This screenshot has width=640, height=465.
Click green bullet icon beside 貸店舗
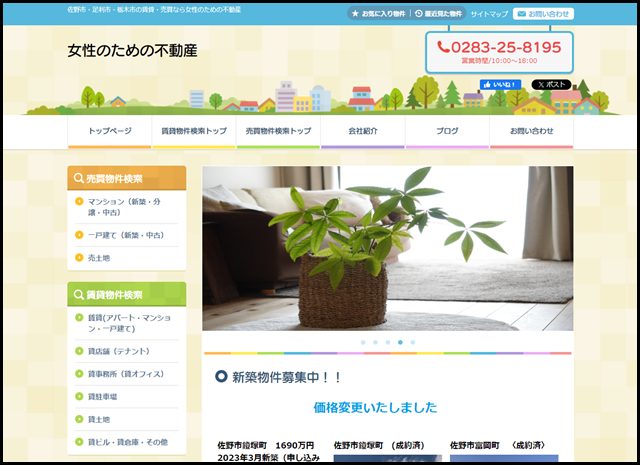tap(79, 351)
